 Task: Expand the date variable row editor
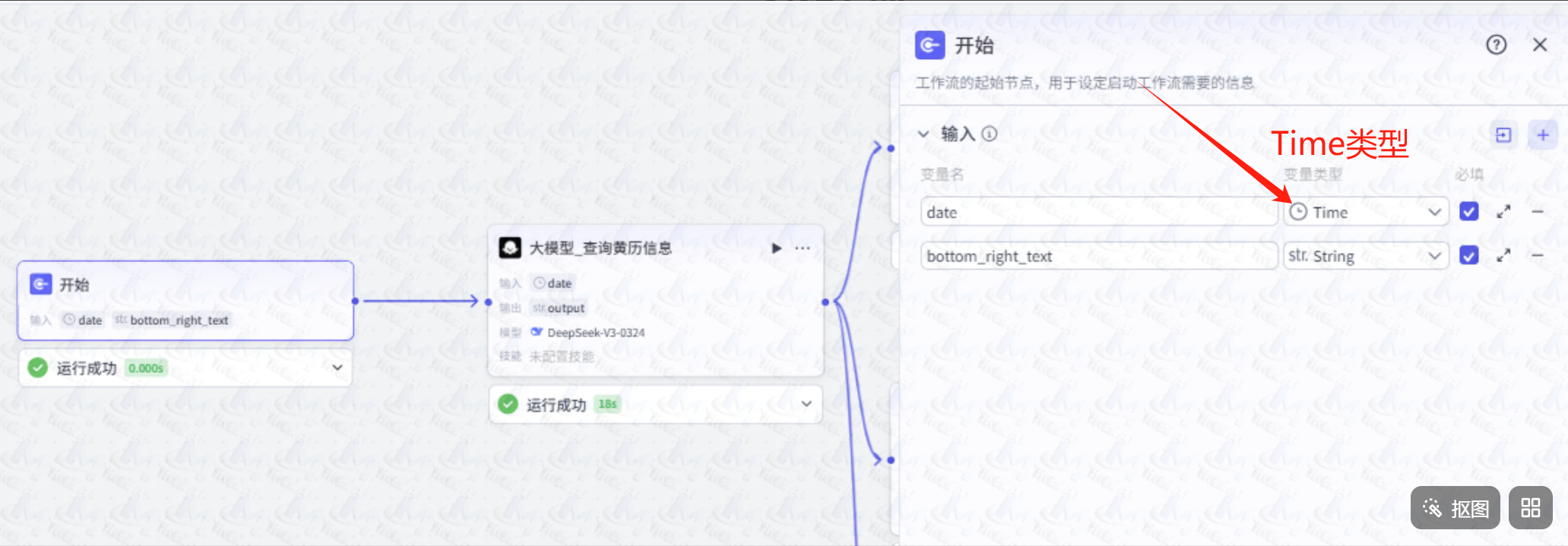[1503, 213]
